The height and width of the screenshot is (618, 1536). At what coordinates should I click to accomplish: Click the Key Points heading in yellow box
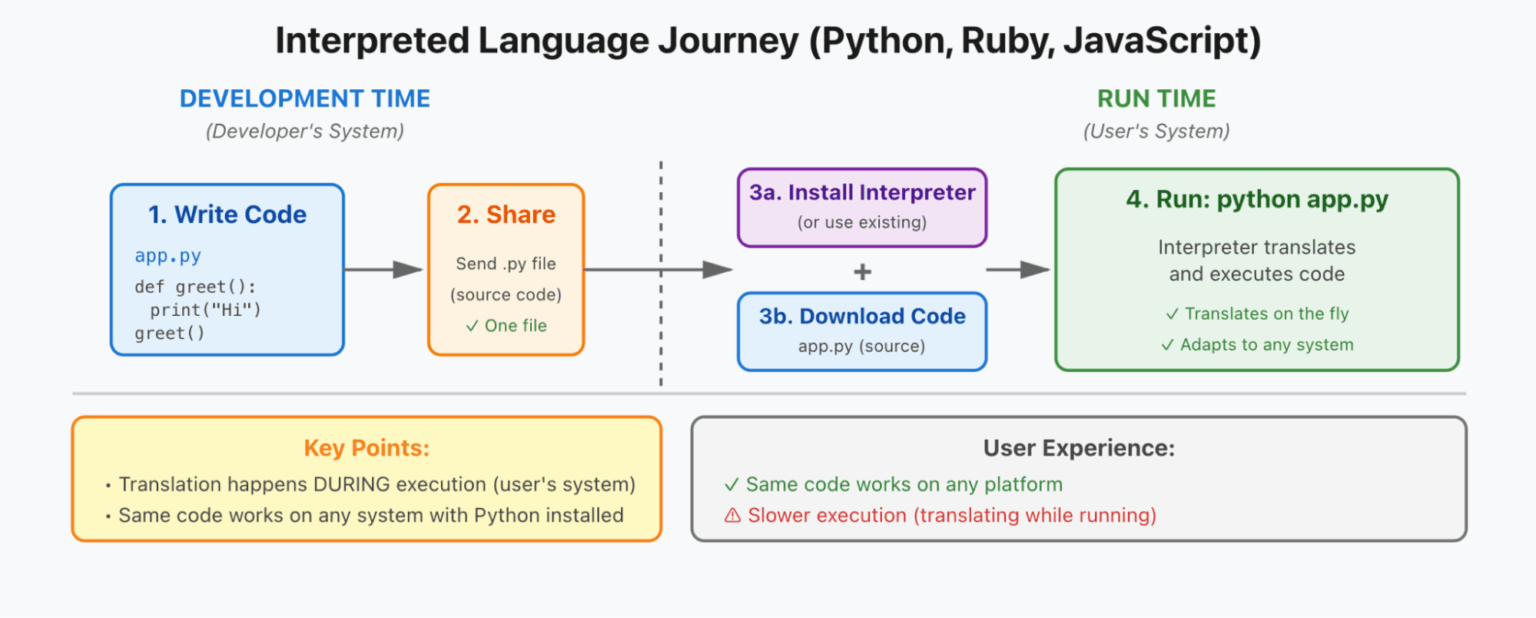point(366,448)
